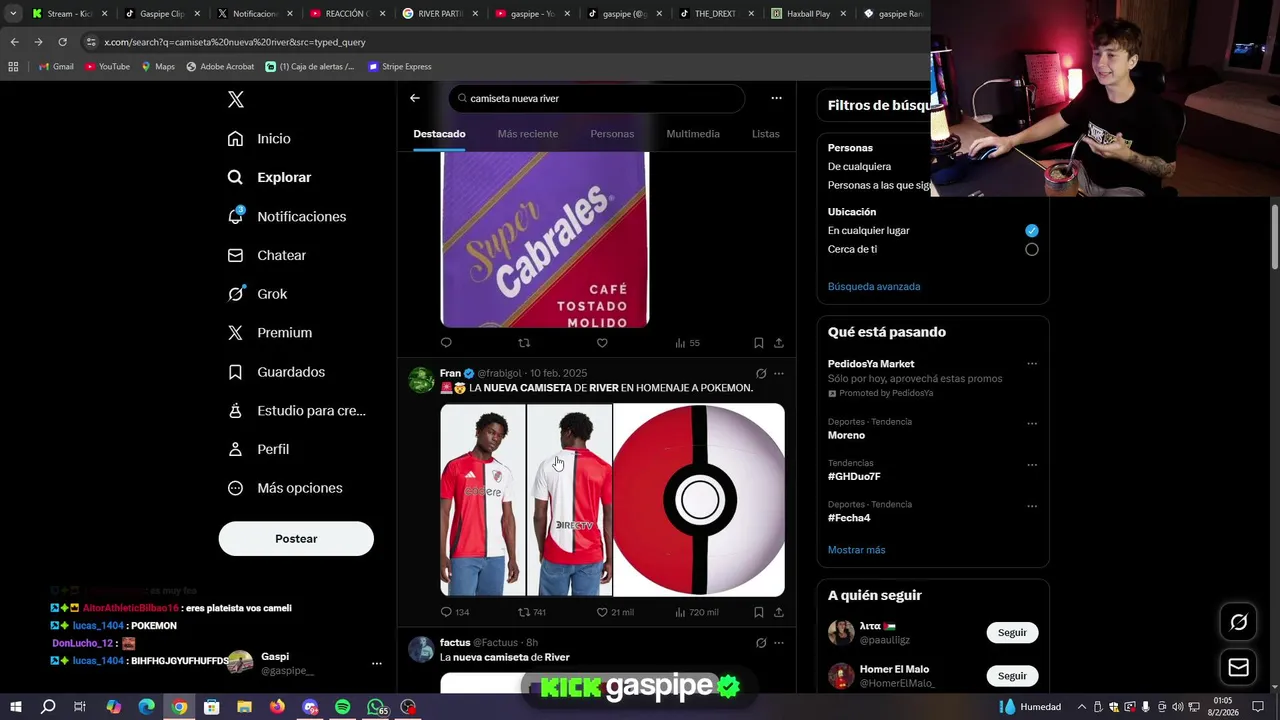Click the search box 'camiseta nueva river'
The height and width of the screenshot is (720, 1280).
tap(597, 98)
